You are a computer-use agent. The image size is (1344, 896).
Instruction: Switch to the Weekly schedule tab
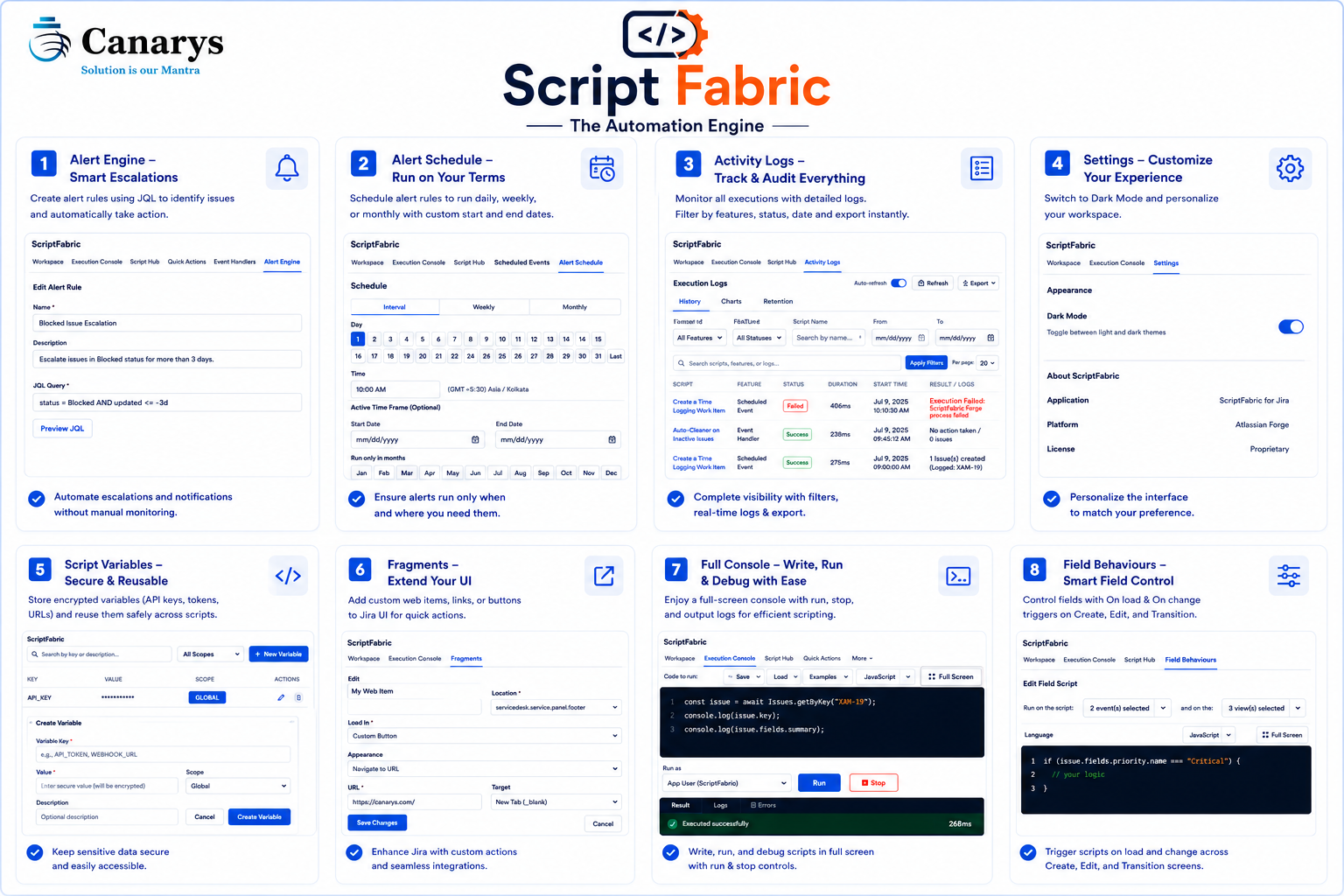484,307
